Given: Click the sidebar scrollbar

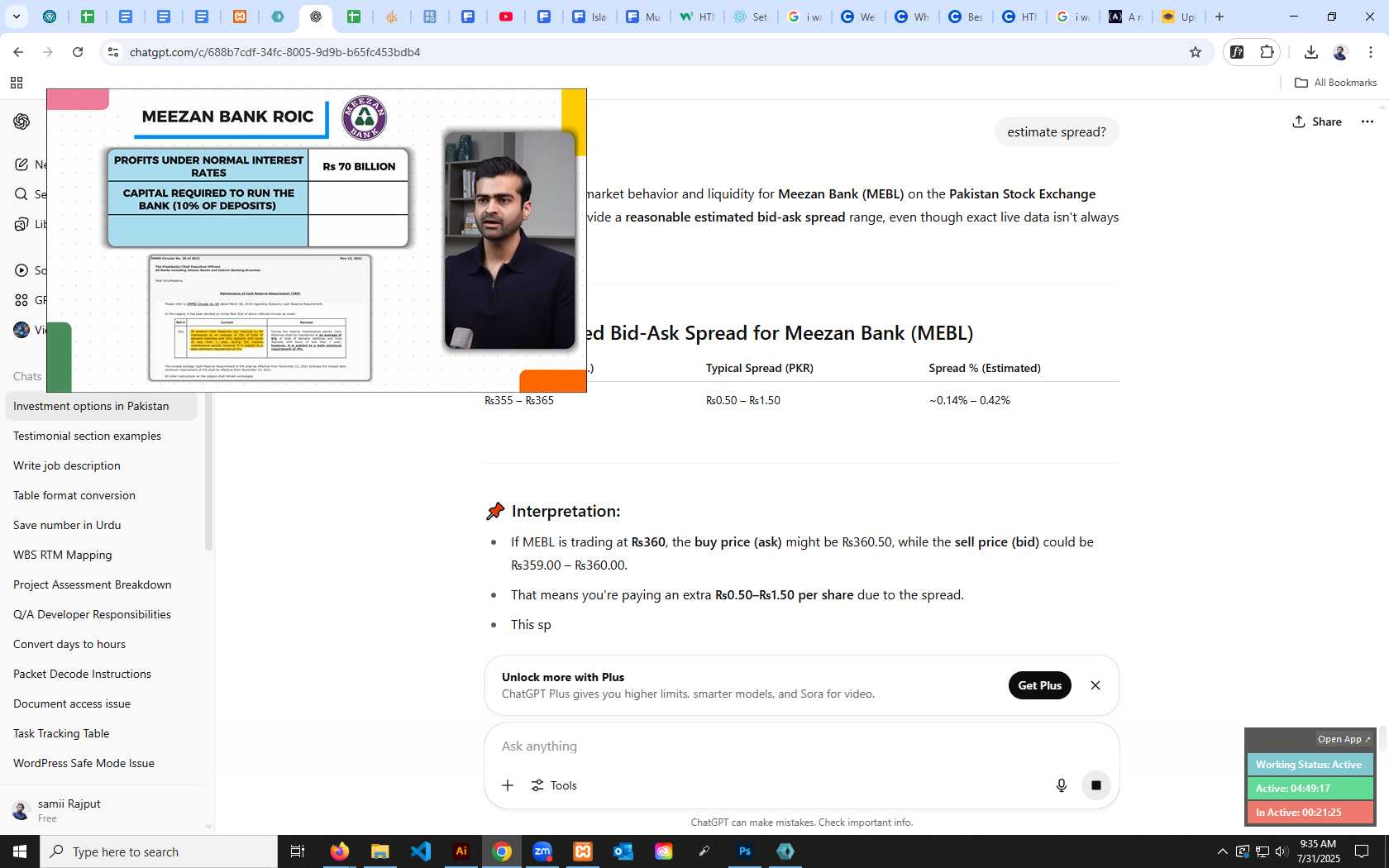Looking at the screenshot, I should [208, 471].
